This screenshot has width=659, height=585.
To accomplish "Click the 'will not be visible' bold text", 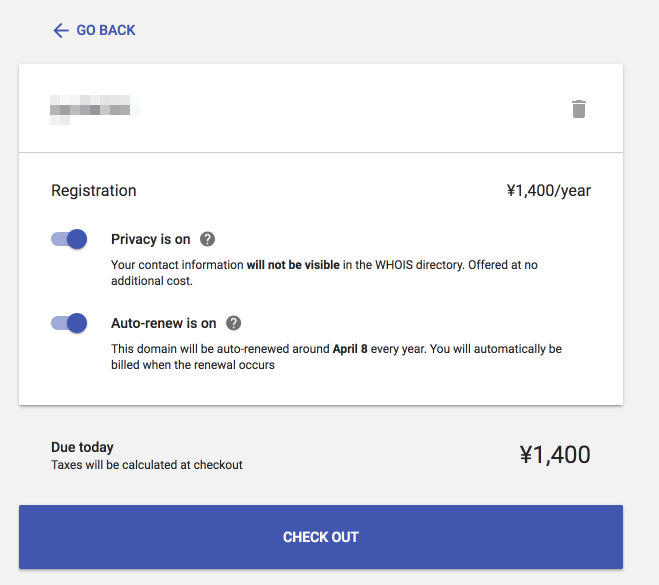I will pos(293,265).
